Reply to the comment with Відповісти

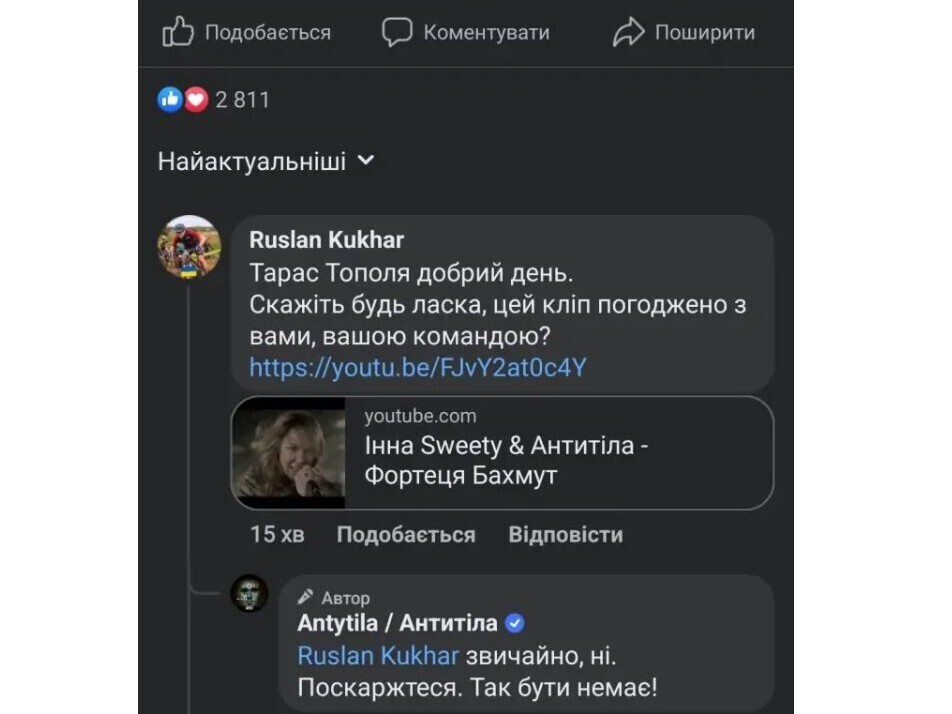pos(565,535)
